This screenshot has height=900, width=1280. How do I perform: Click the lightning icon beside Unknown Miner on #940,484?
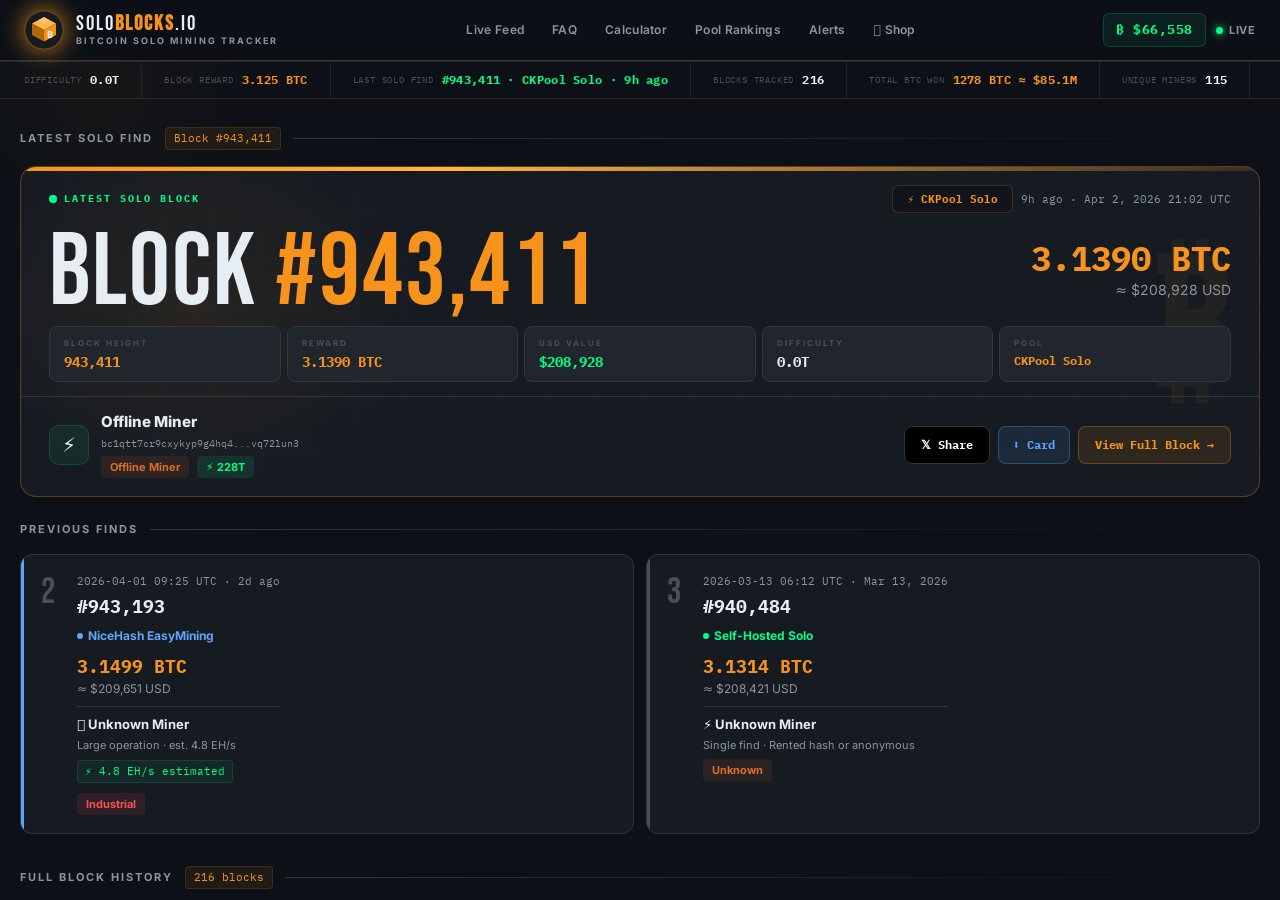point(707,725)
